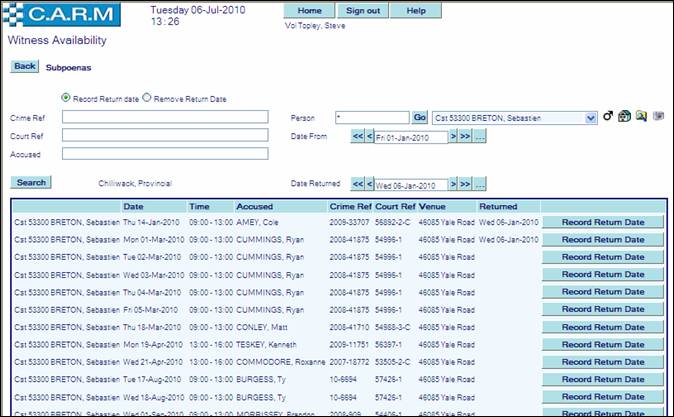Click the C.A.R.M logo
Viewport: 674px width, 417px height.
[67, 14]
